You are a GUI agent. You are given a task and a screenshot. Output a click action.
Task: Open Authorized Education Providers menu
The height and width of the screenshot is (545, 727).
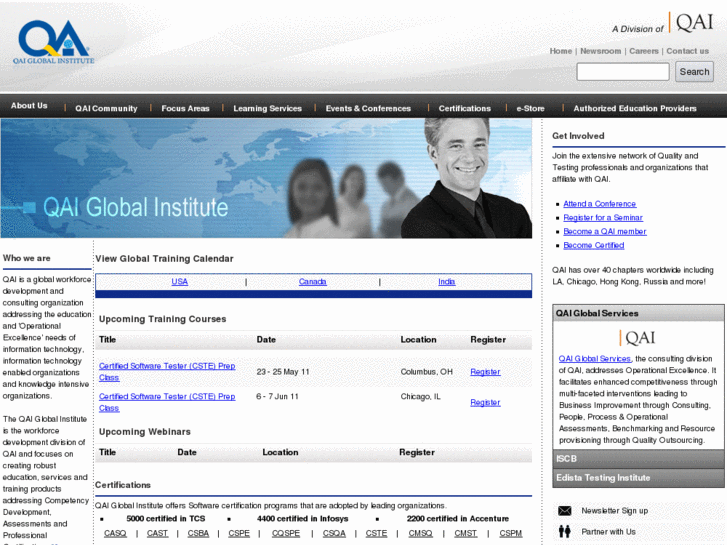point(635,109)
